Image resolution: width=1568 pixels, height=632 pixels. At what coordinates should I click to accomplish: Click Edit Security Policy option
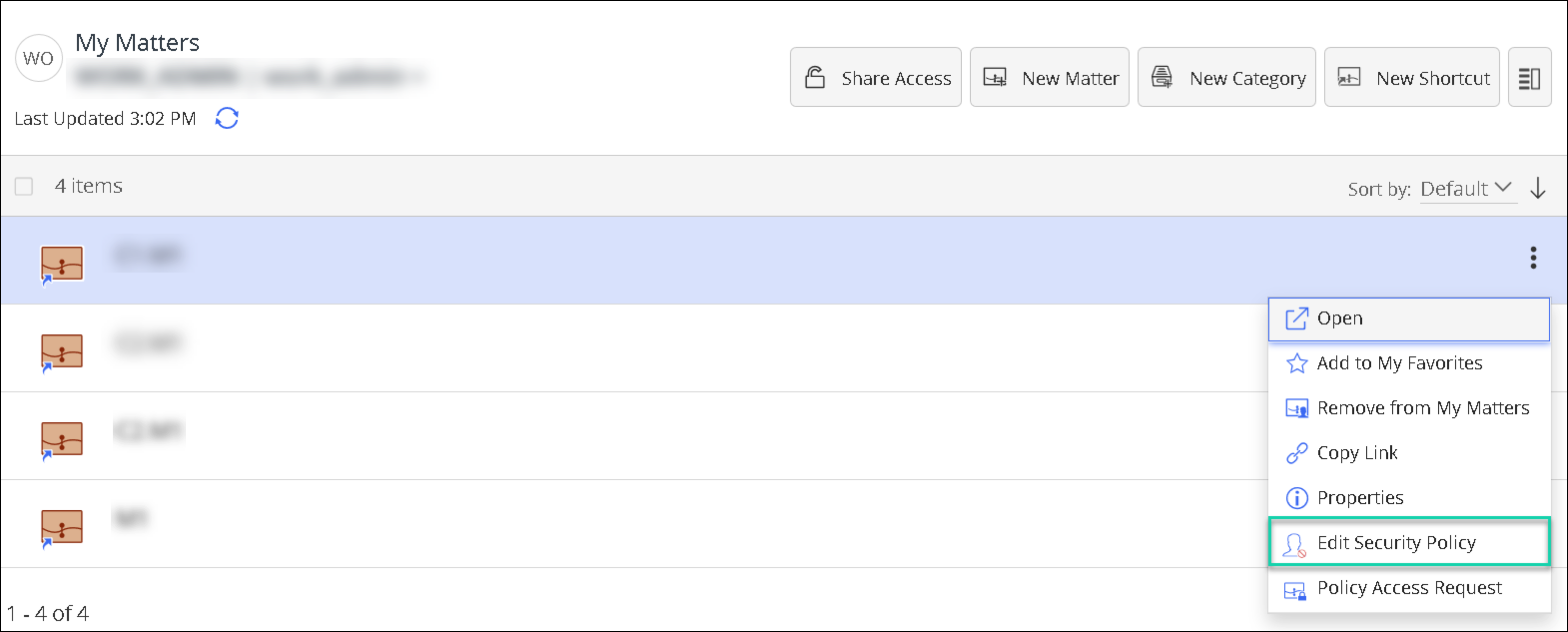tap(1396, 543)
